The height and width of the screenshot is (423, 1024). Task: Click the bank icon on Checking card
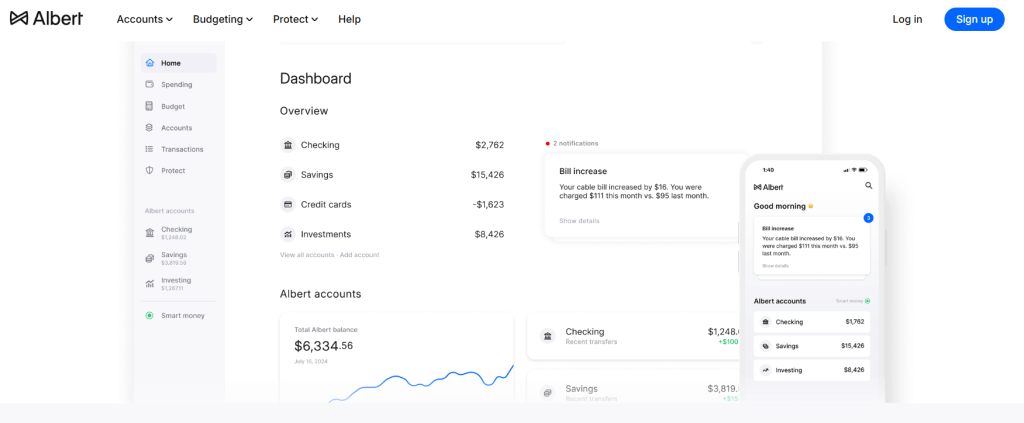[547, 336]
